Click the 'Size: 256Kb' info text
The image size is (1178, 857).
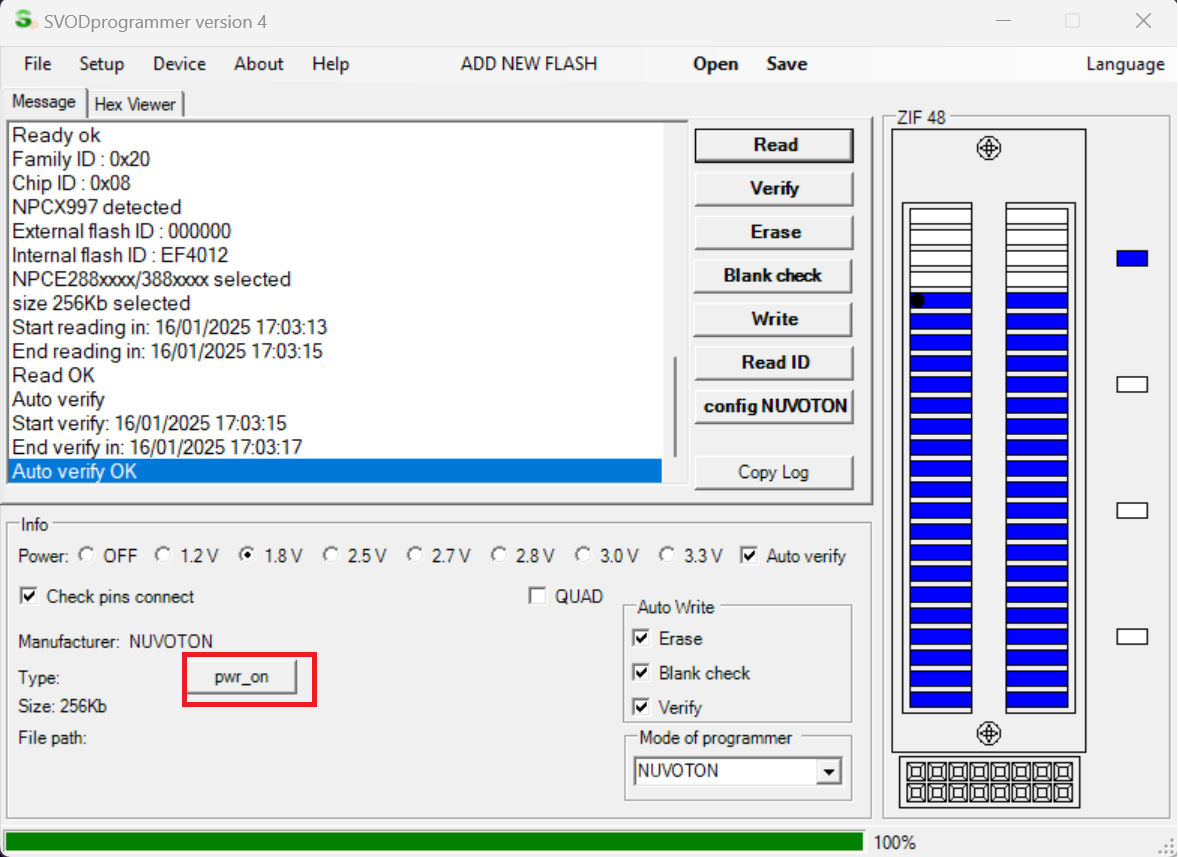(62, 706)
